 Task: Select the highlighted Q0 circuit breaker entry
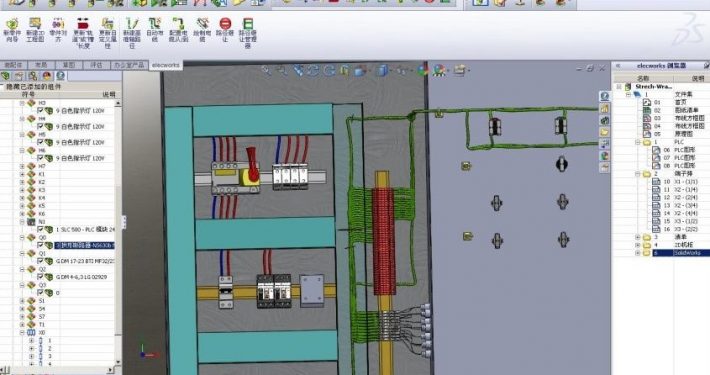pos(84,245)
